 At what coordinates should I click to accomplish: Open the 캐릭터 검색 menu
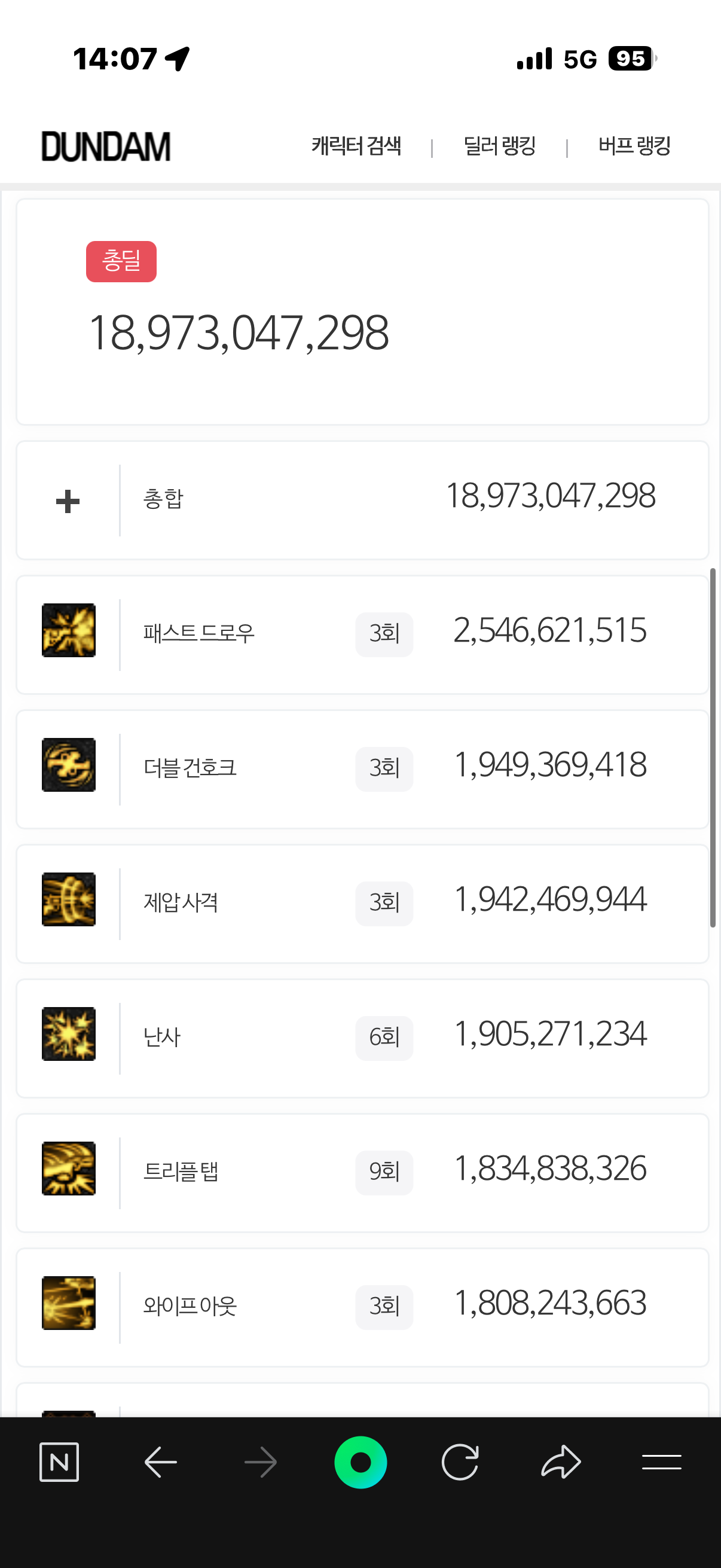tap(356, 146)
